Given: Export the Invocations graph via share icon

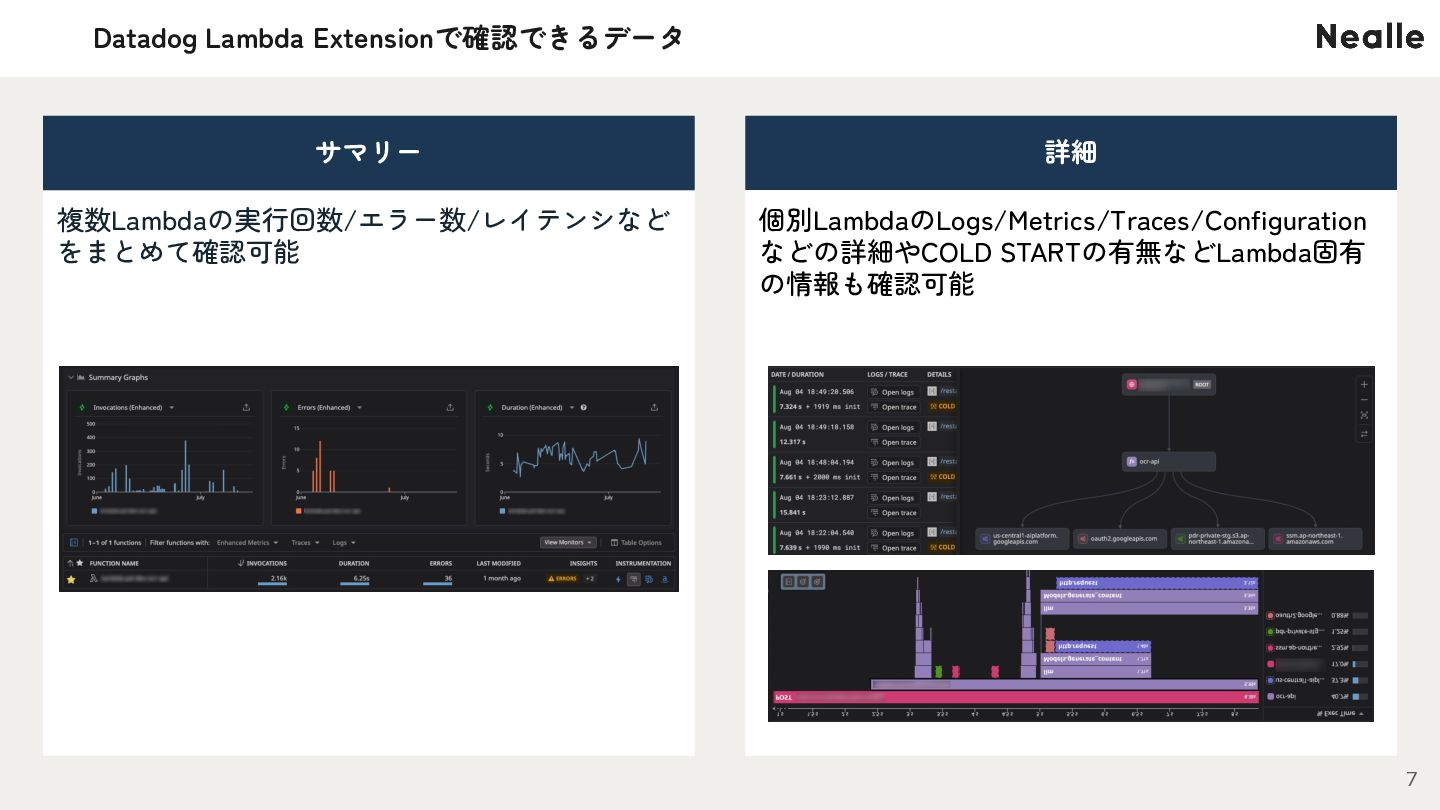Looking at the screenshot, I should 247,407.
